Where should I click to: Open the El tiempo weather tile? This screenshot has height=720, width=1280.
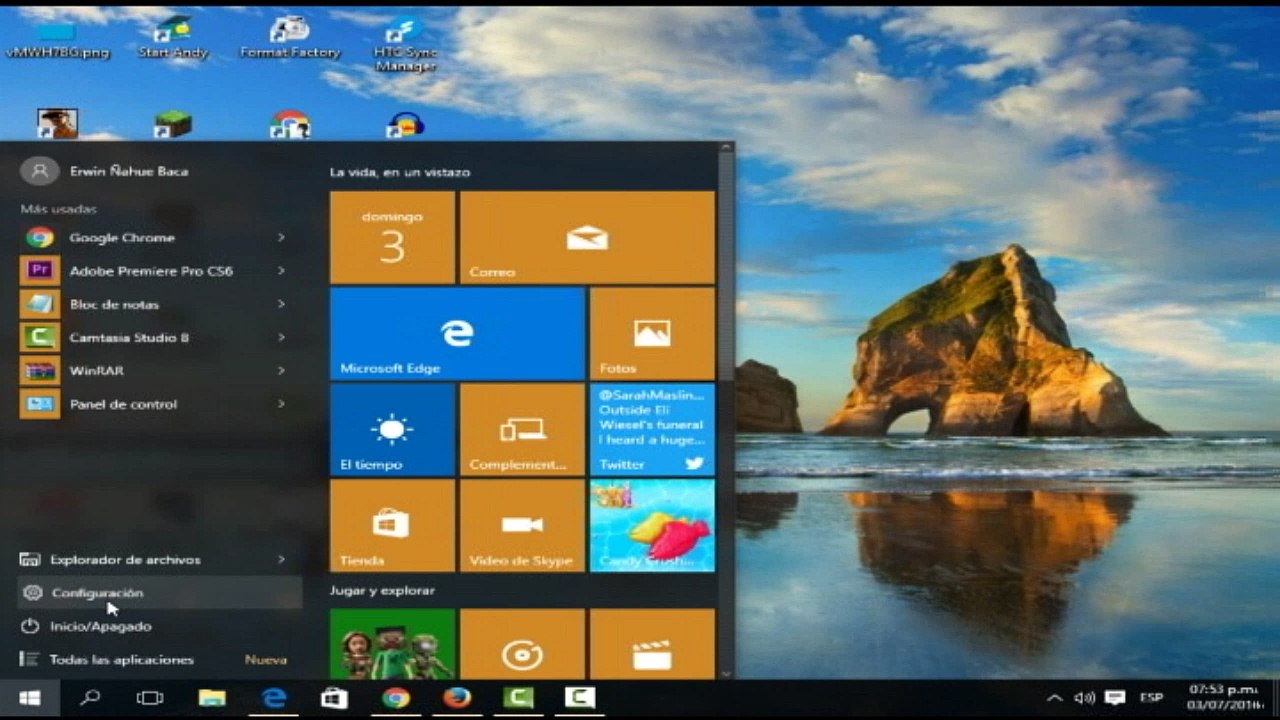coord(392,430)
